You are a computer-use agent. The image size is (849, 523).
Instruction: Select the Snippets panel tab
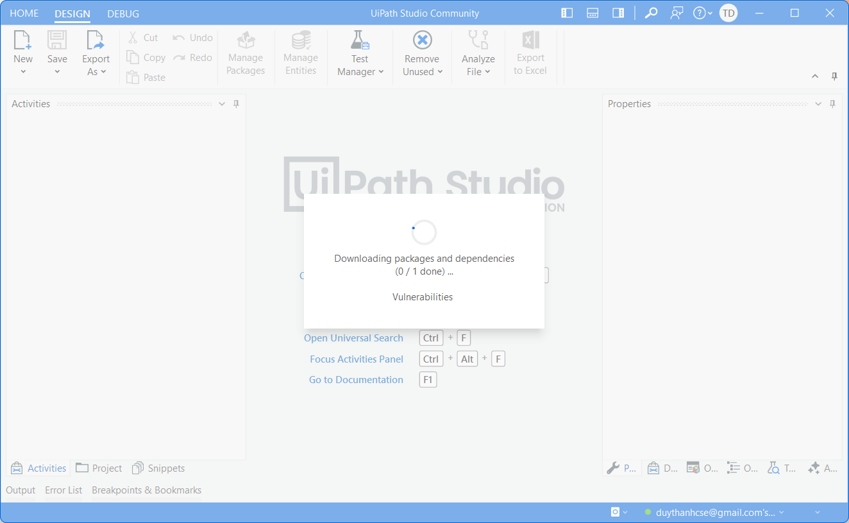tap(158, 468)
